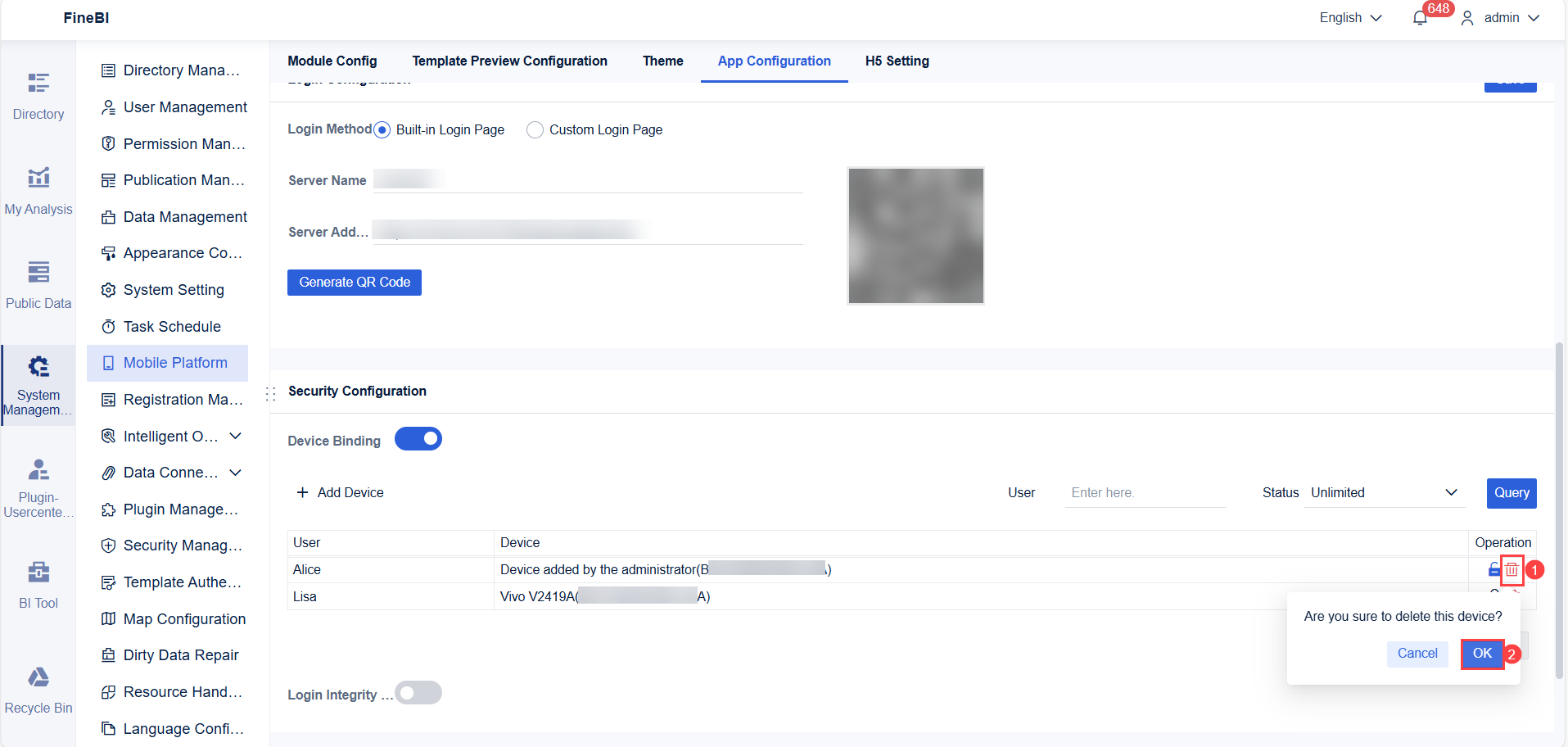1568x747 pixels.
Task: Click the admin user profile icon
Action: coord(1467,18)
